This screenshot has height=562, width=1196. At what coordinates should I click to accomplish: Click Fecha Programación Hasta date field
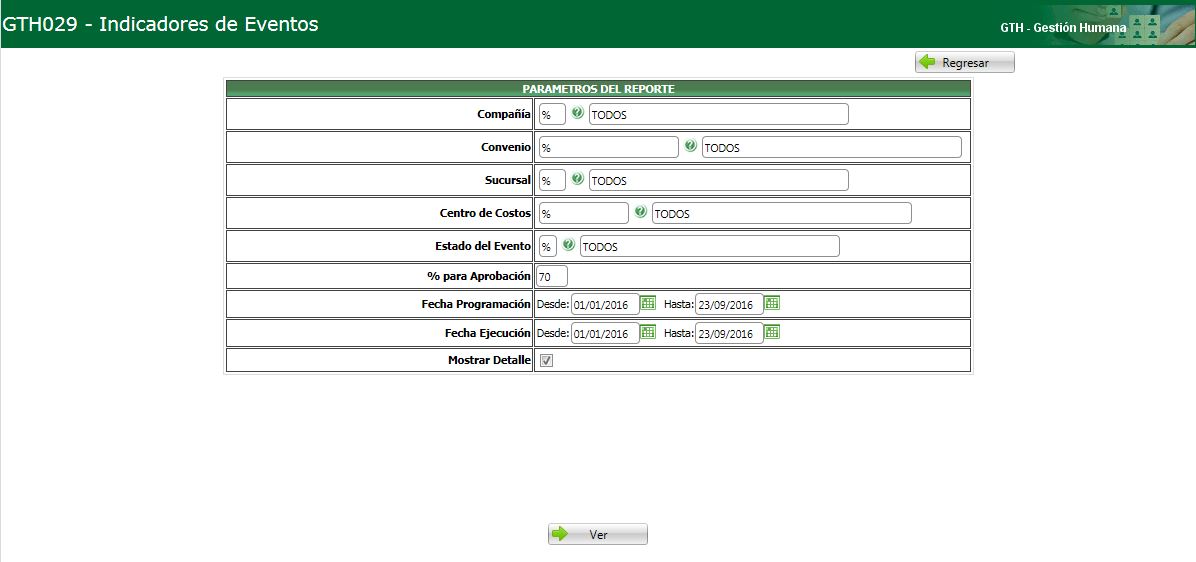tap(729, 304)
